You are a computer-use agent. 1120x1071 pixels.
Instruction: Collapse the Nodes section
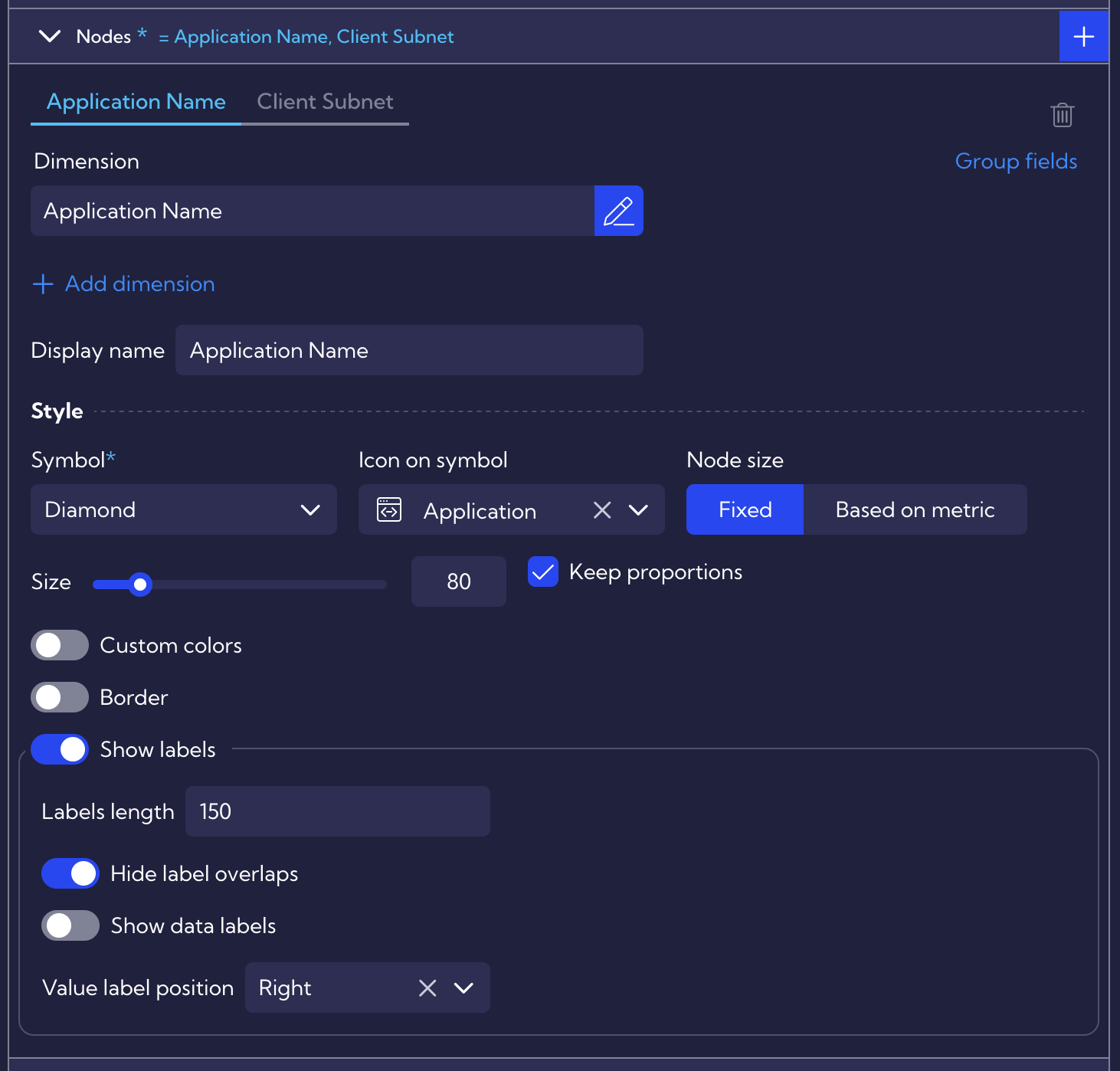pyautogui.click(x=50, y=36)
